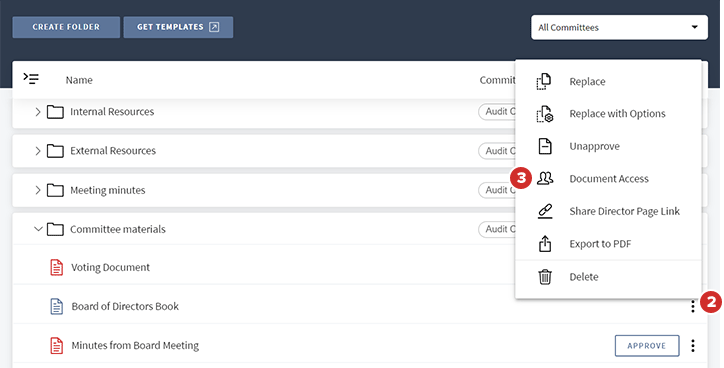Click the collapse-all list icon beside Name

tap(31, 78)
